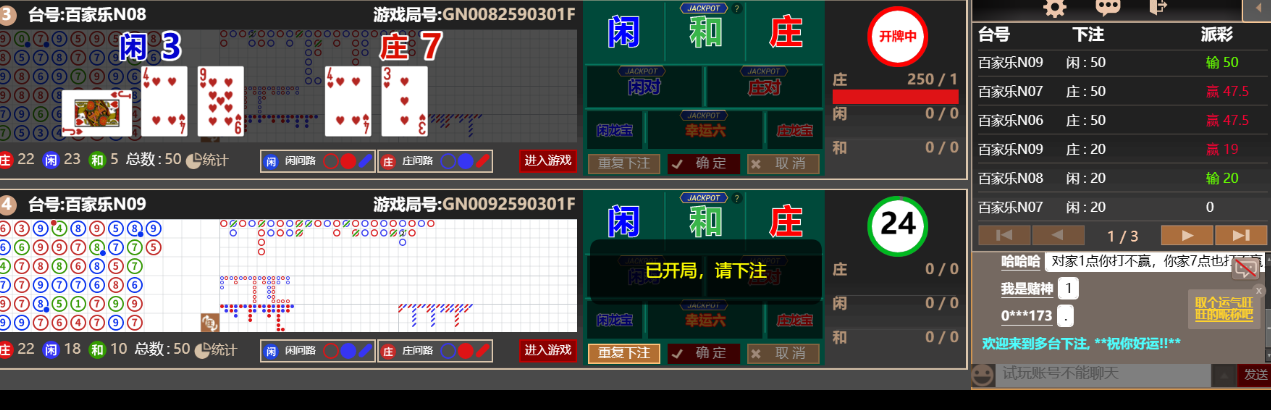Go to first page of bet records

(x=1004, y=235)
